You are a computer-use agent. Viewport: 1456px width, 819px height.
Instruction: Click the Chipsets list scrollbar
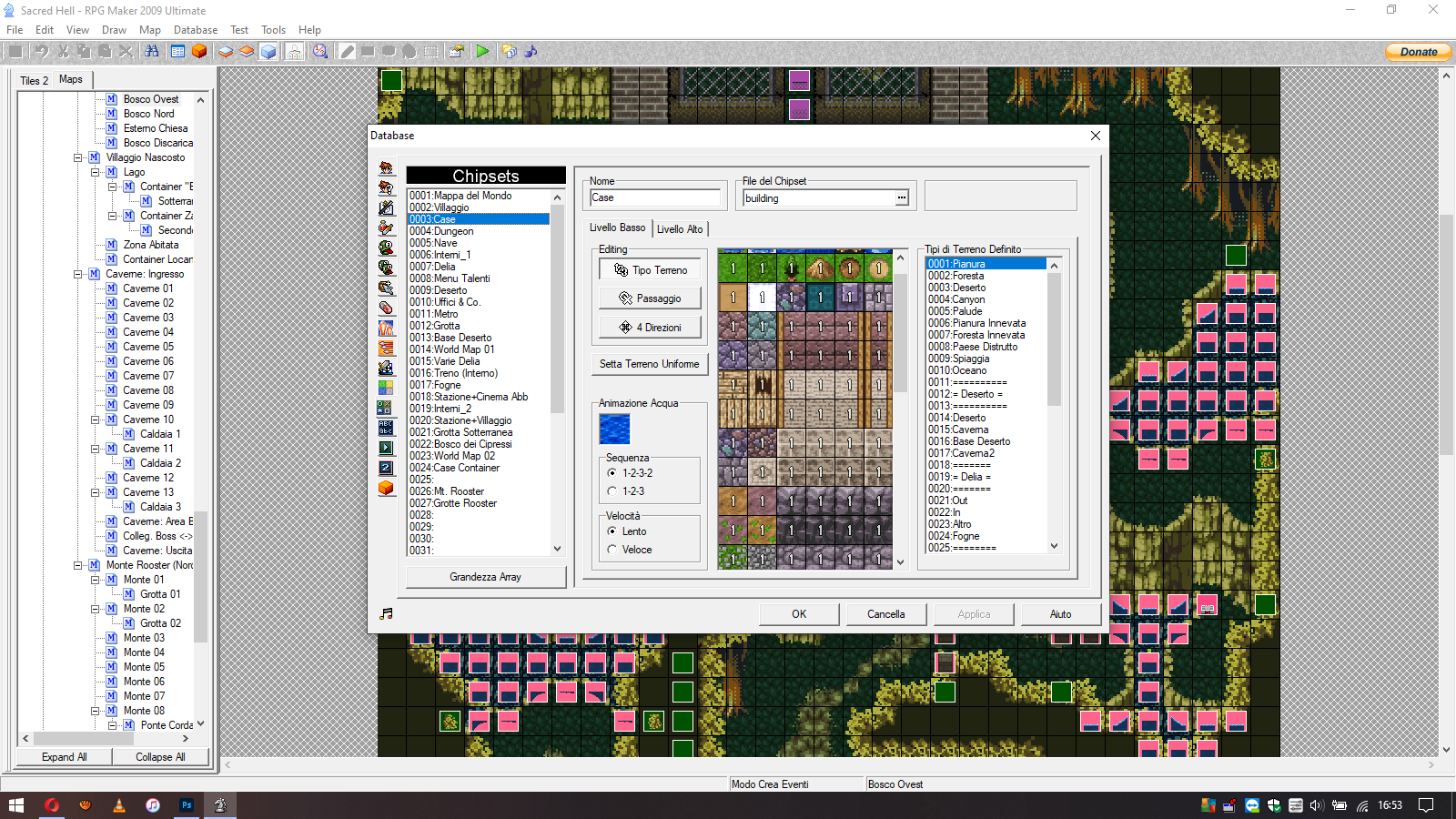[558, 373]
